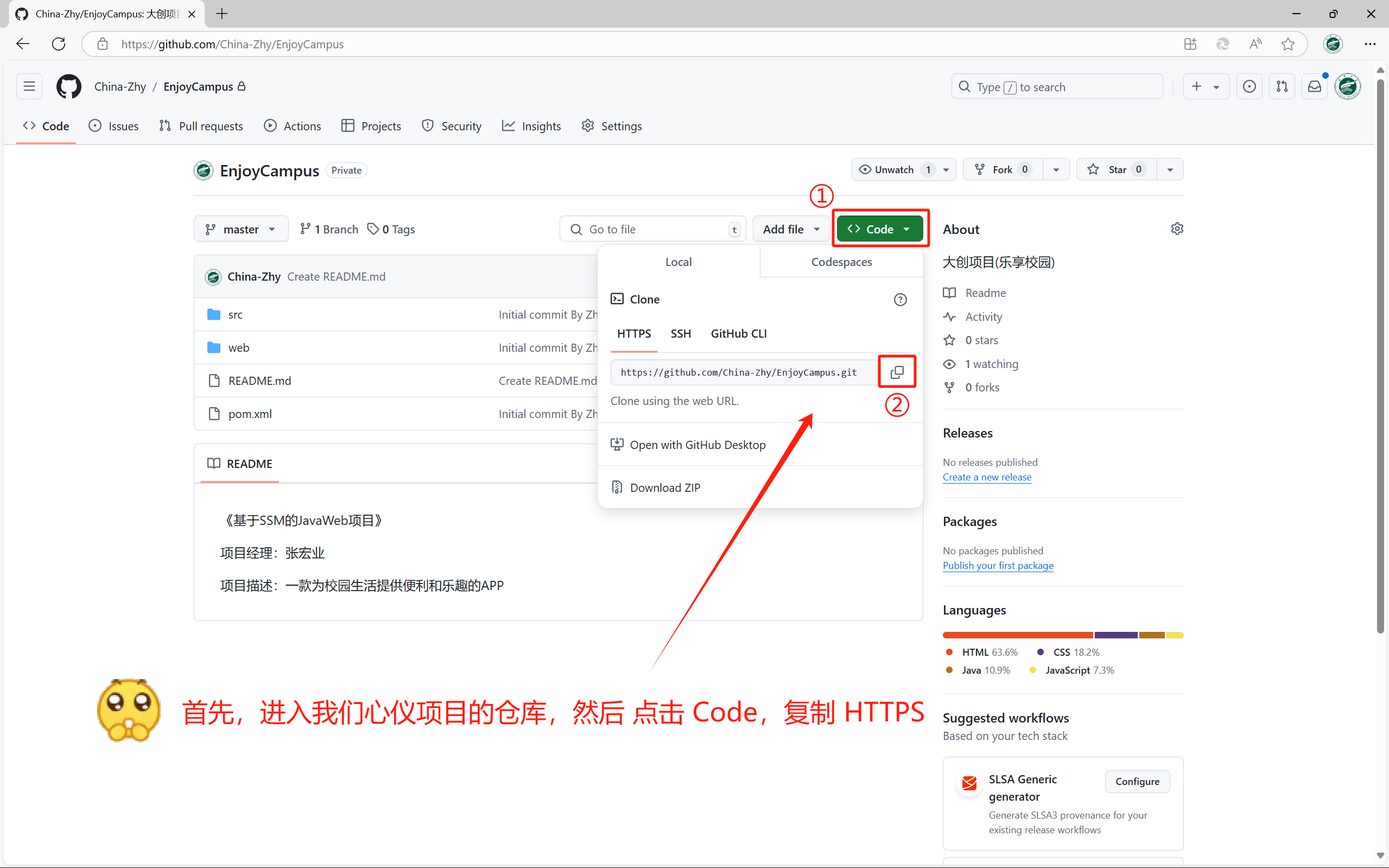The height and width of the screenshot is (868, 1389).
Task: Copy the HTTPS clone URL to clipboard
Action: pos(897,372)
